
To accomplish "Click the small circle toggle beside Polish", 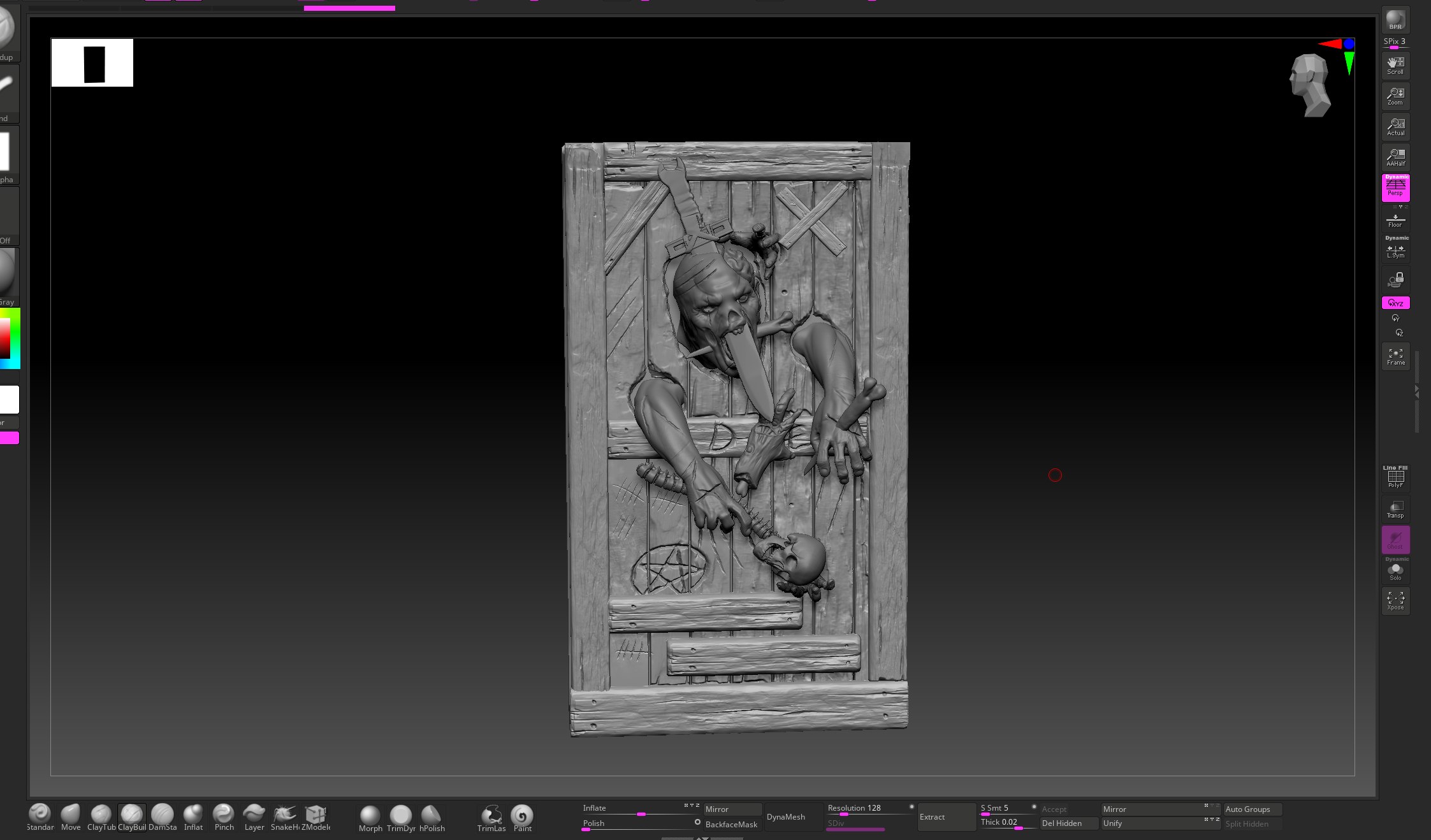I will (x=697, y=822).
